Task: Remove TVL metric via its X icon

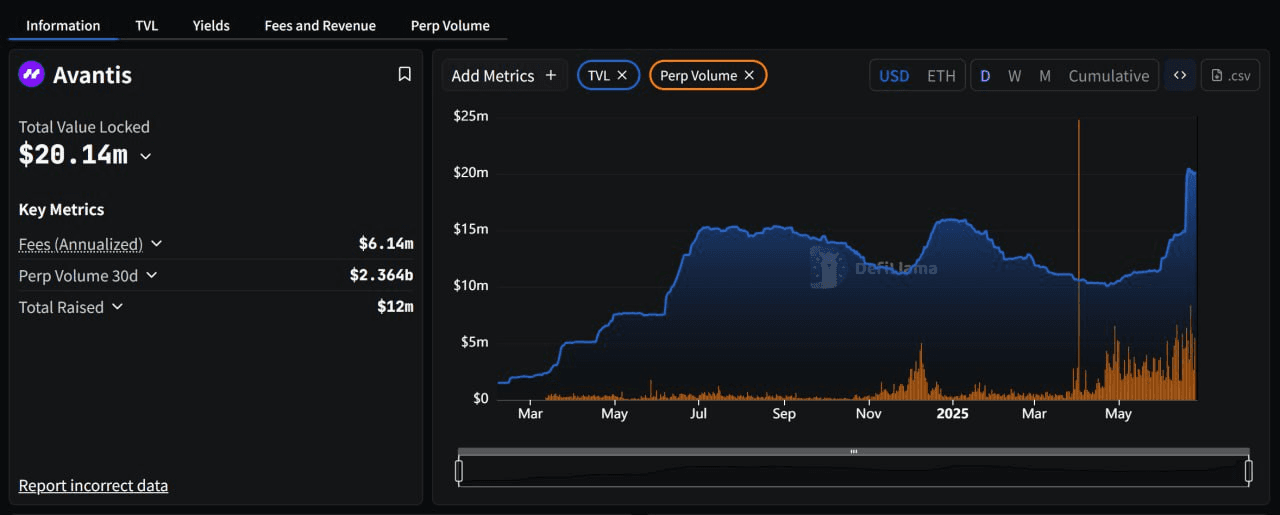Action: 622,75
